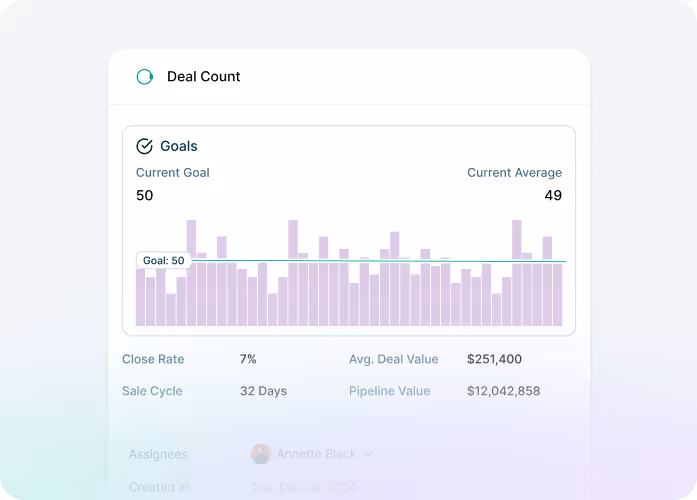Click the current goal value 50
Image resolution: width=697 pixels, height=500 pixels.
(x=144, y=196)
